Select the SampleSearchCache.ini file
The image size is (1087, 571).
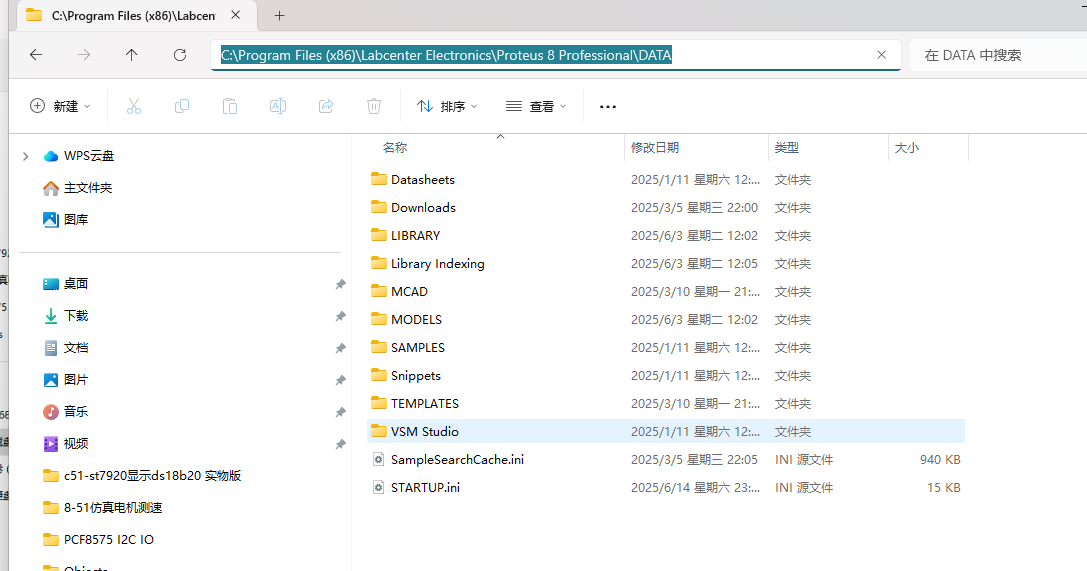[666, 459]
